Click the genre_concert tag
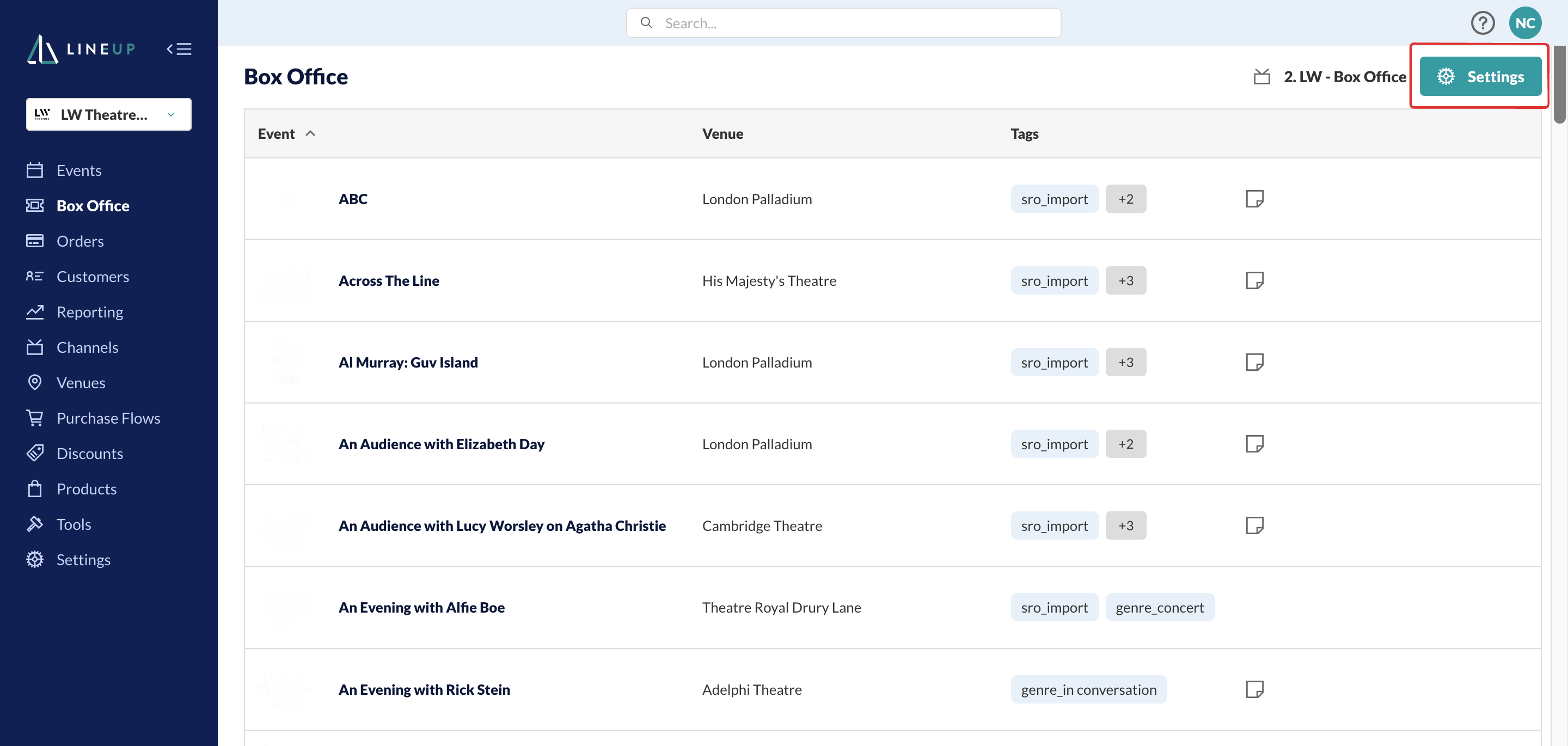 pyautogui.click(x=1160, y=607)
